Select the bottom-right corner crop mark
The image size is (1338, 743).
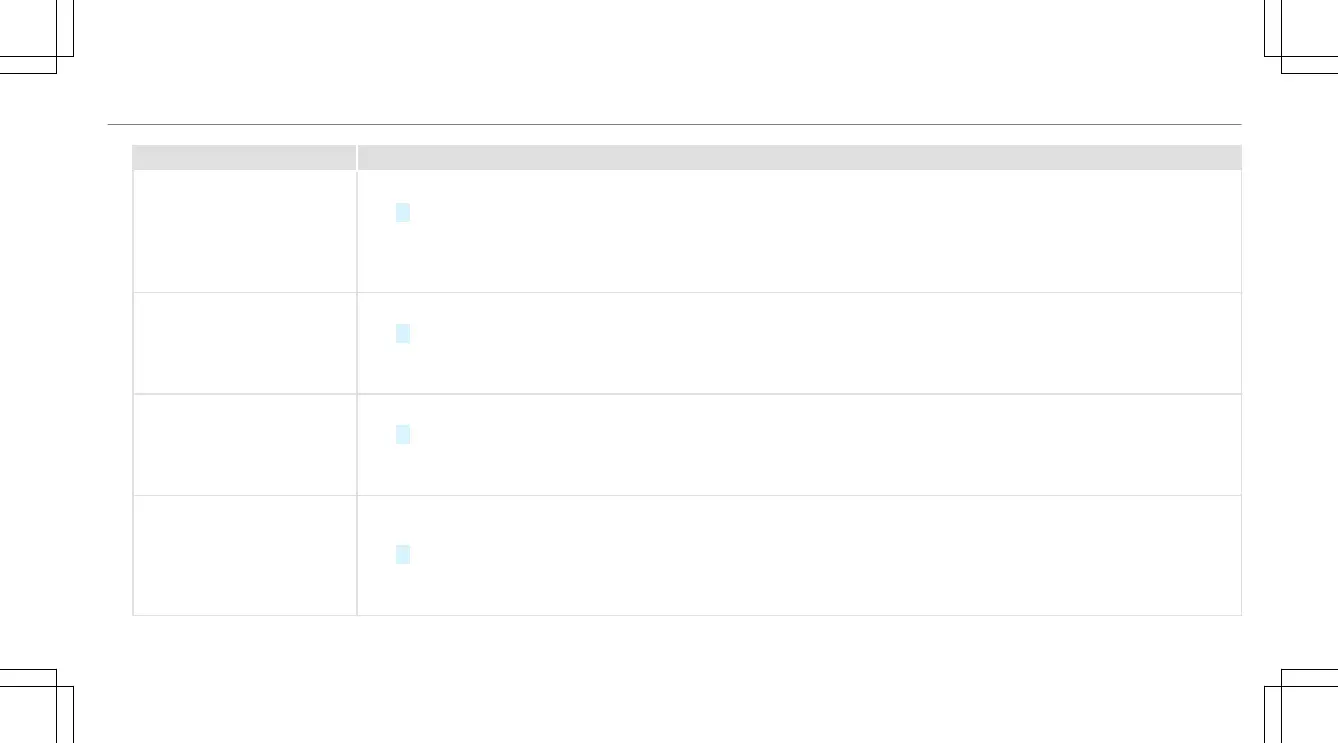tap(1300, 705)
